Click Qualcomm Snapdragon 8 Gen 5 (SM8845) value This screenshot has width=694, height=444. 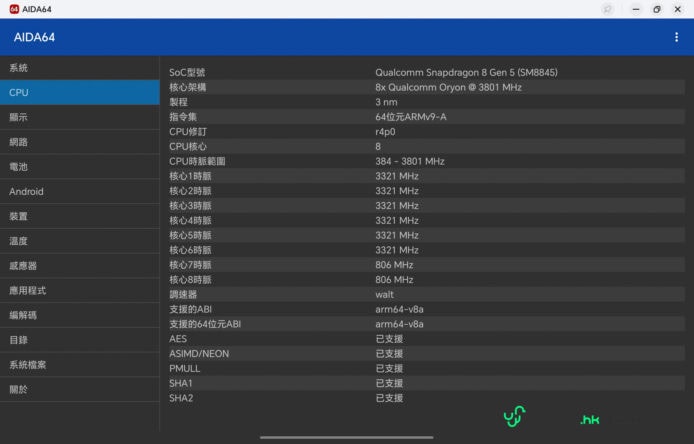[x=466, y=72]
